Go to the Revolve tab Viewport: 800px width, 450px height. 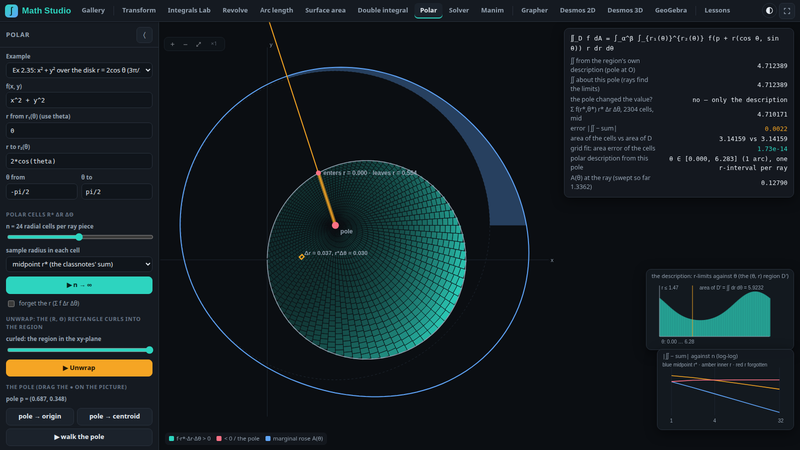coord(235,10)
